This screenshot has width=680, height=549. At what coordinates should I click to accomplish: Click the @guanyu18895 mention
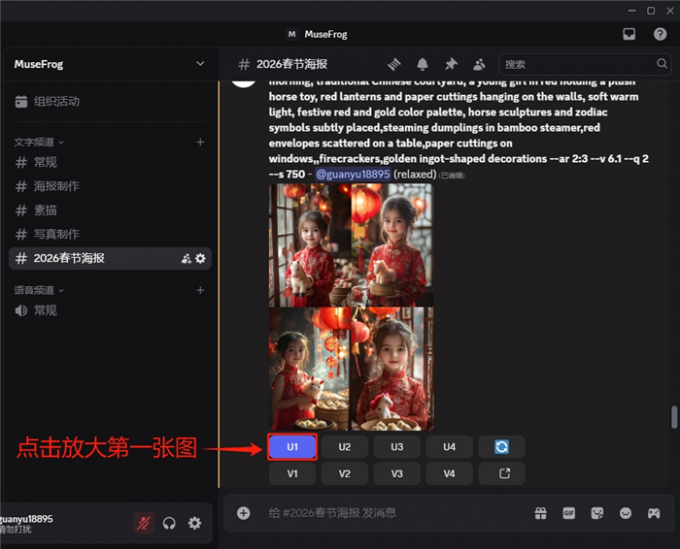pos(353,174)
